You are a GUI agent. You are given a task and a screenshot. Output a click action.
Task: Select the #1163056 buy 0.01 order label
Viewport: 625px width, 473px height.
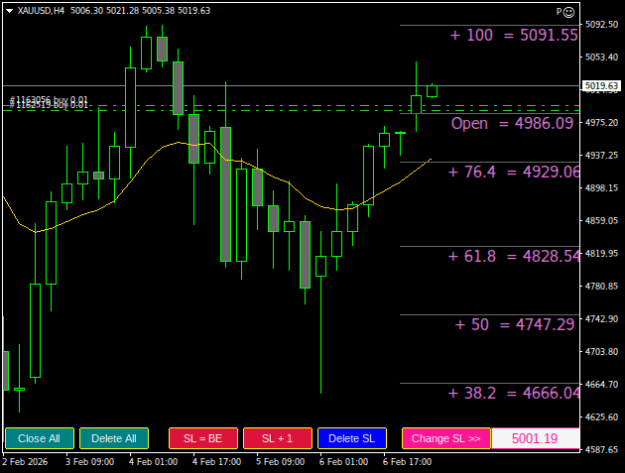click(49, 99)
